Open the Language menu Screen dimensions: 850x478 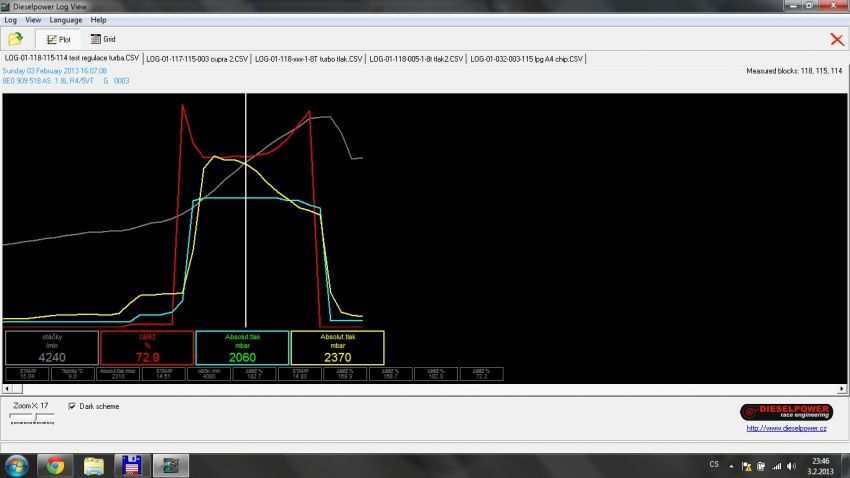point(65,20)
